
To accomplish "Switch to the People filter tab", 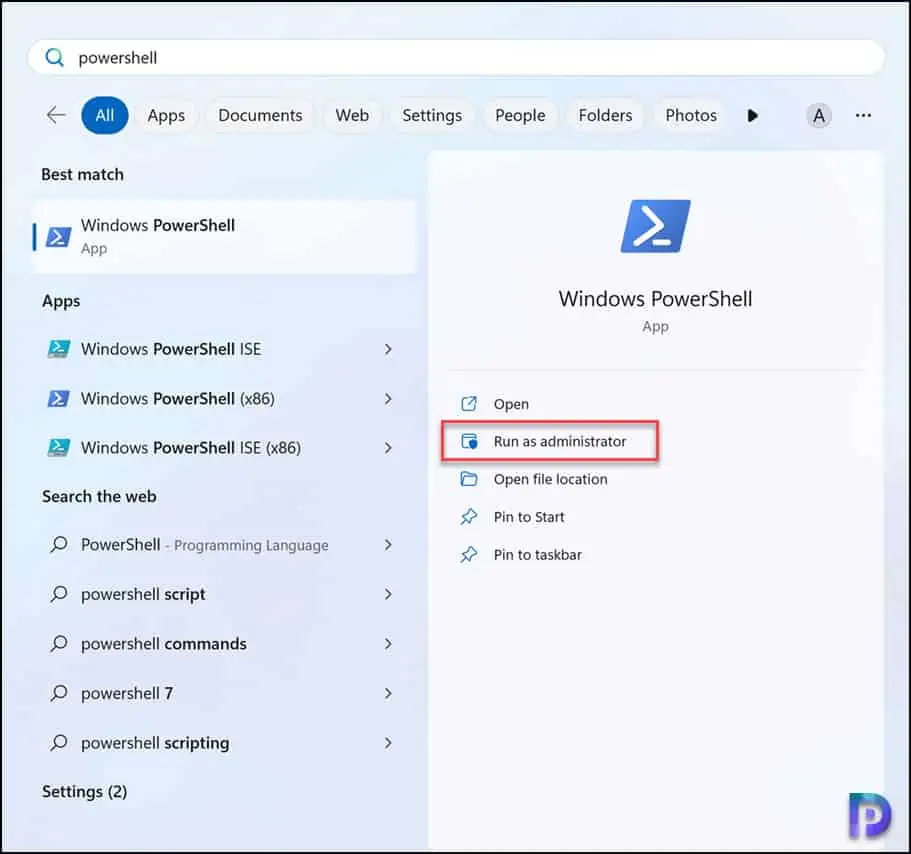I will tap(520, 116).
